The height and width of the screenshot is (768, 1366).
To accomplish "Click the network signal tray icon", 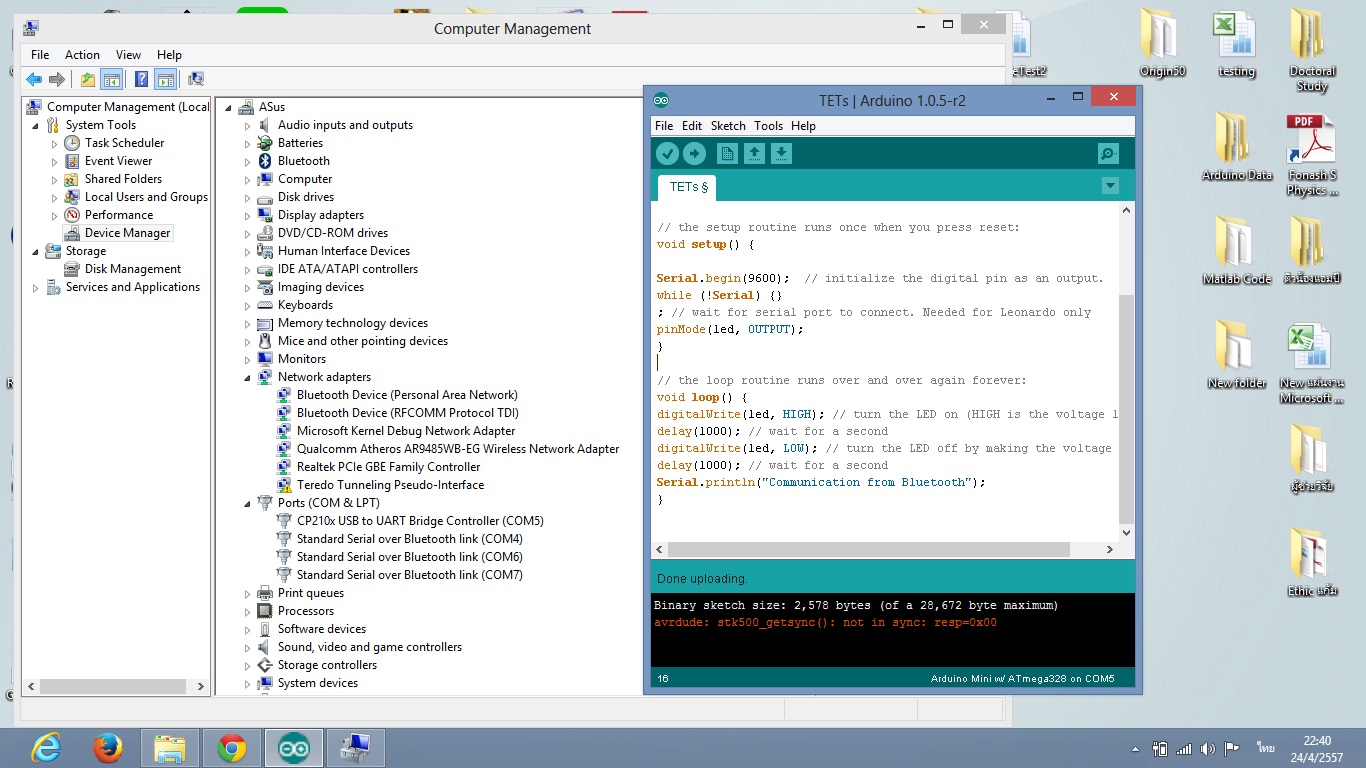I will [x=1184, y=748].
